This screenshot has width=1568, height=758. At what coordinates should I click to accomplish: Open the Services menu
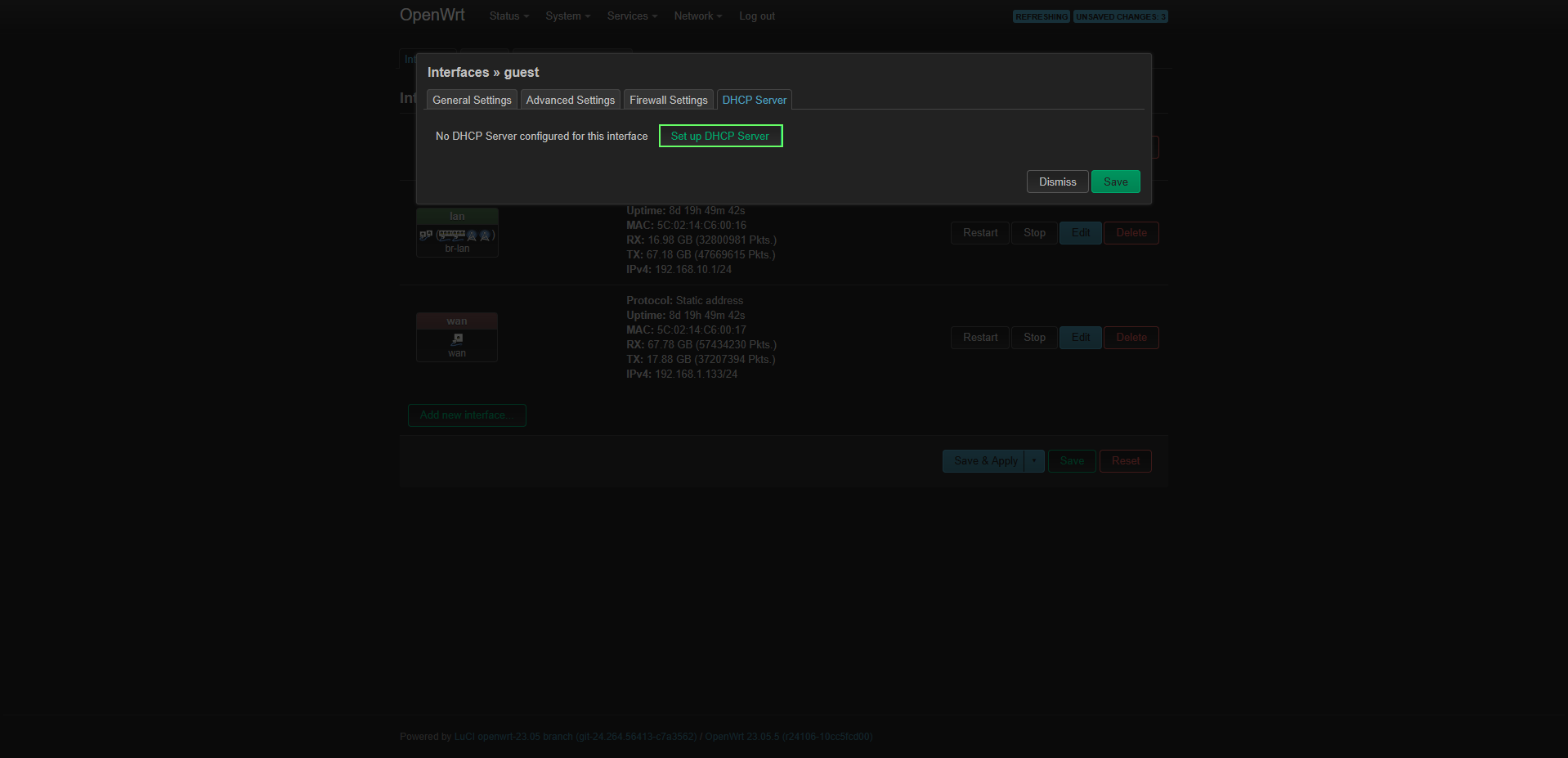(632, 16)
